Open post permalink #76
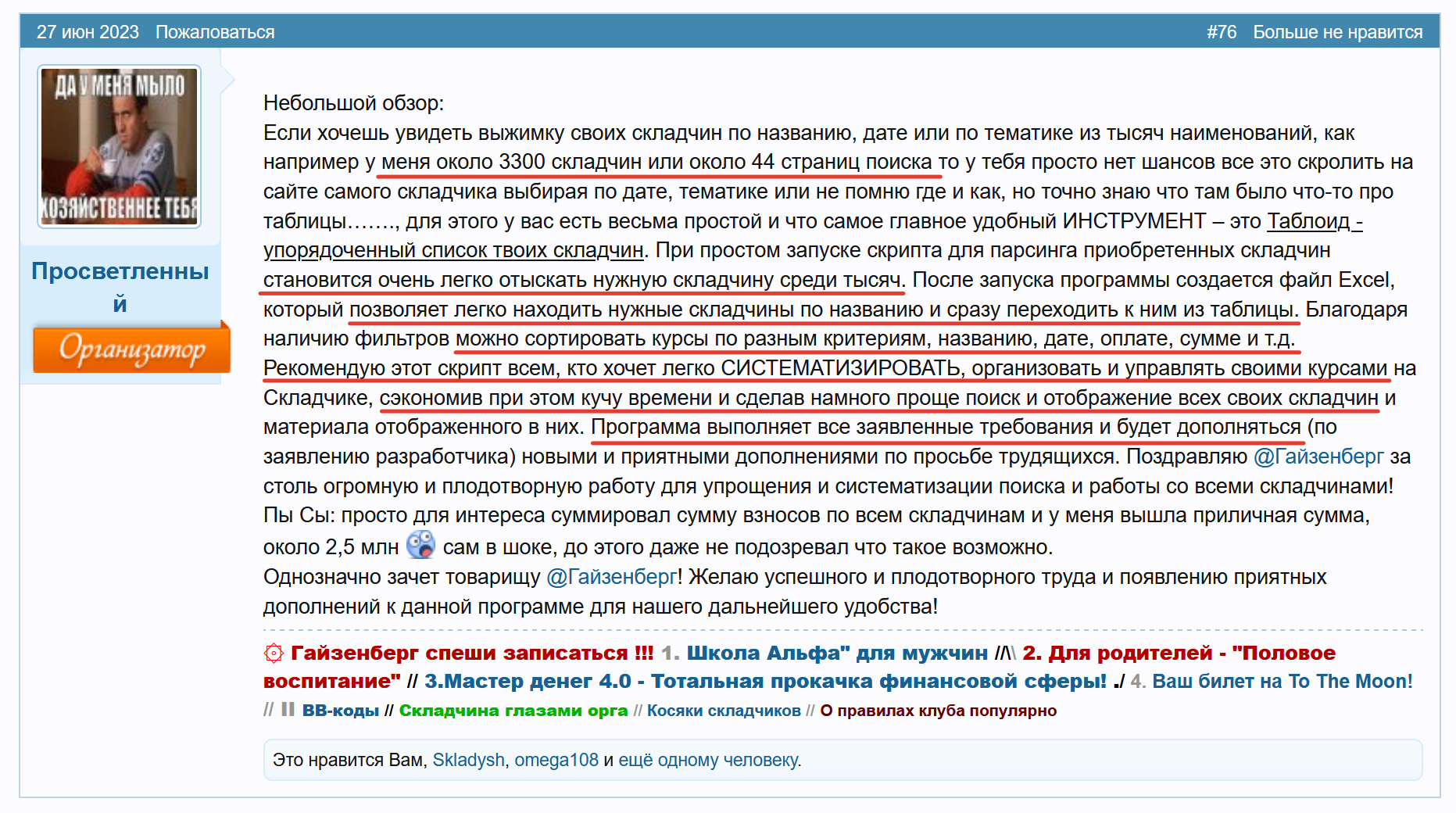This screenshot has height=813, width=1456. click(1222, 32)
